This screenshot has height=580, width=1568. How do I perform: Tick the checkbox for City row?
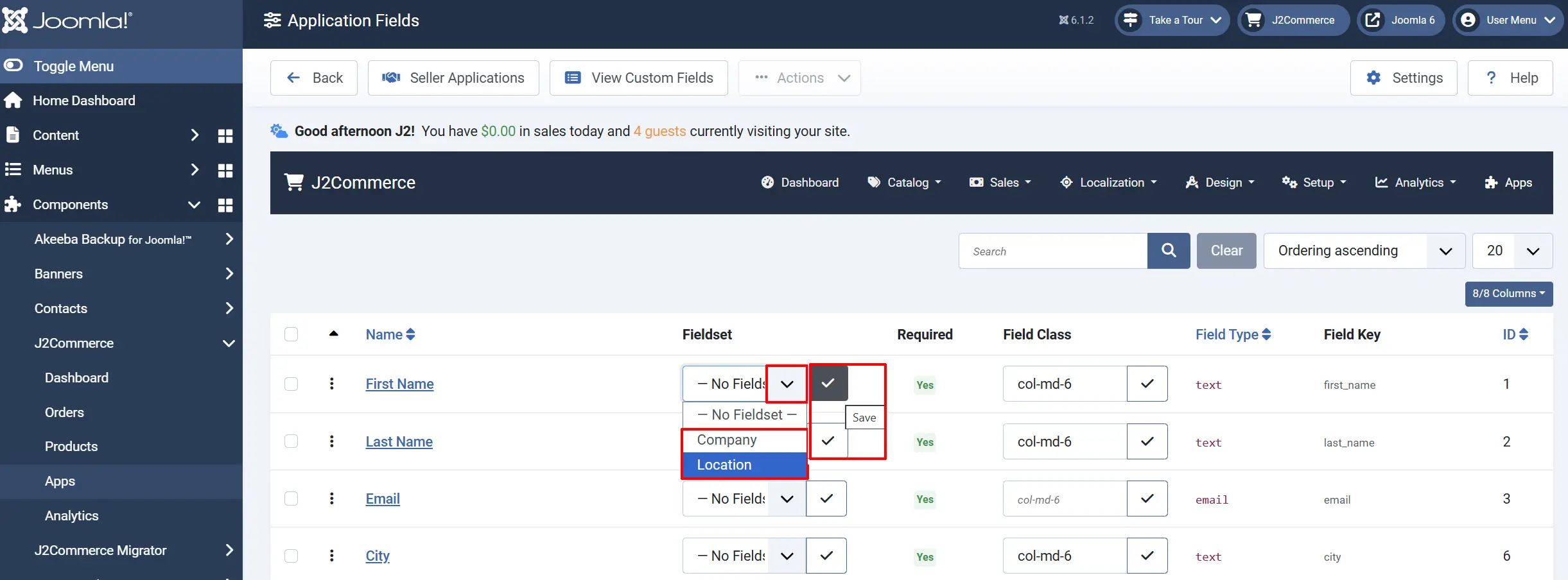[x=292, y=556]
